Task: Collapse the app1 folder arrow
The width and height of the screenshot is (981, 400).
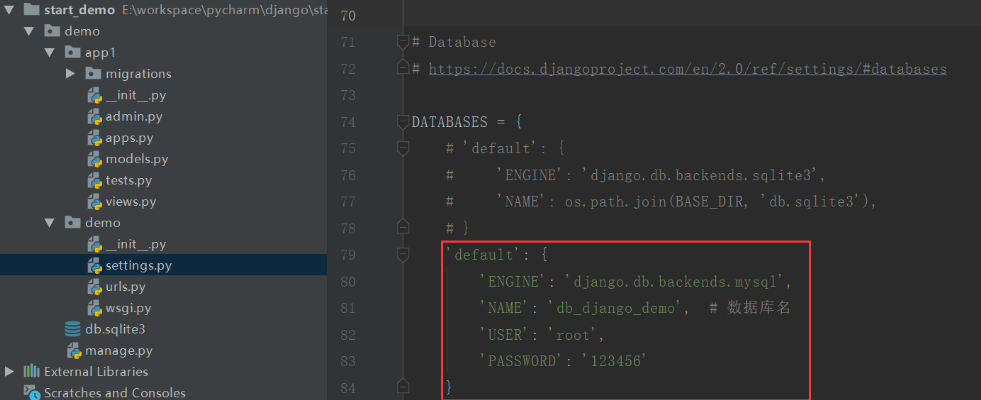Action: (x=50, y=53)
